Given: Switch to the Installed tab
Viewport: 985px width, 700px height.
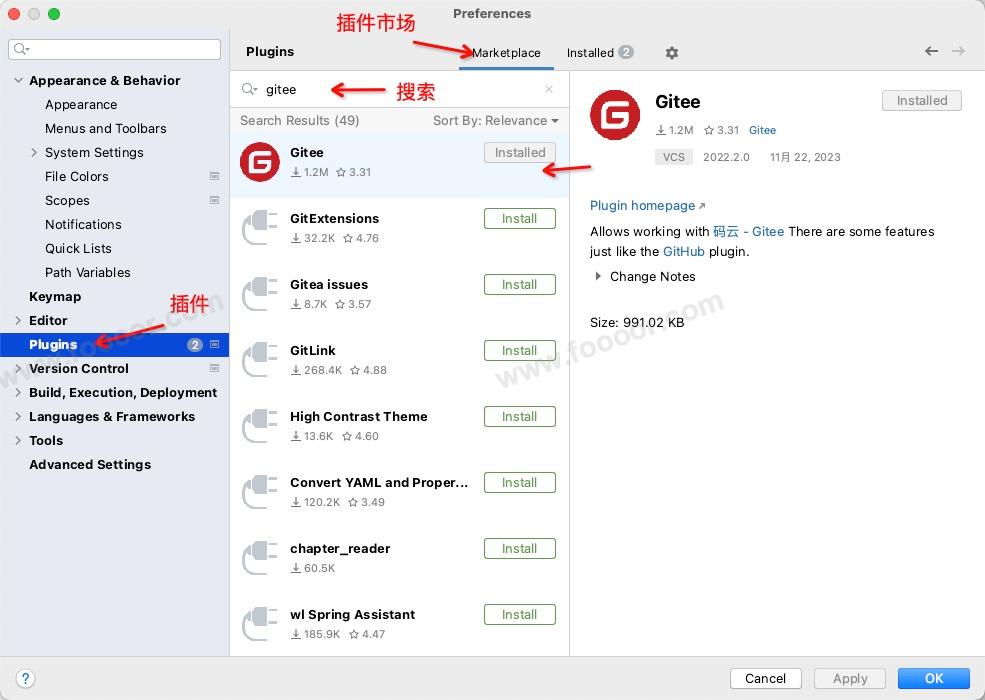Looking at the screenshot, I should (x=598, y=52).
